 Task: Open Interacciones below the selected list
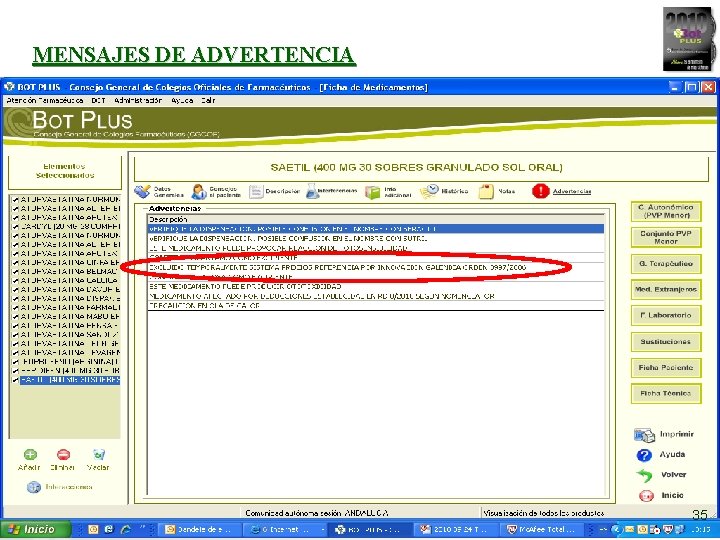coord(60,487)
